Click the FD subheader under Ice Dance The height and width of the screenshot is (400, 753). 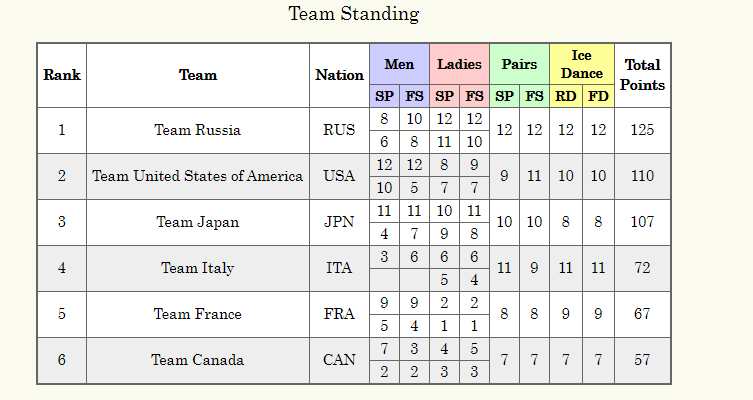tap(598, 97)
